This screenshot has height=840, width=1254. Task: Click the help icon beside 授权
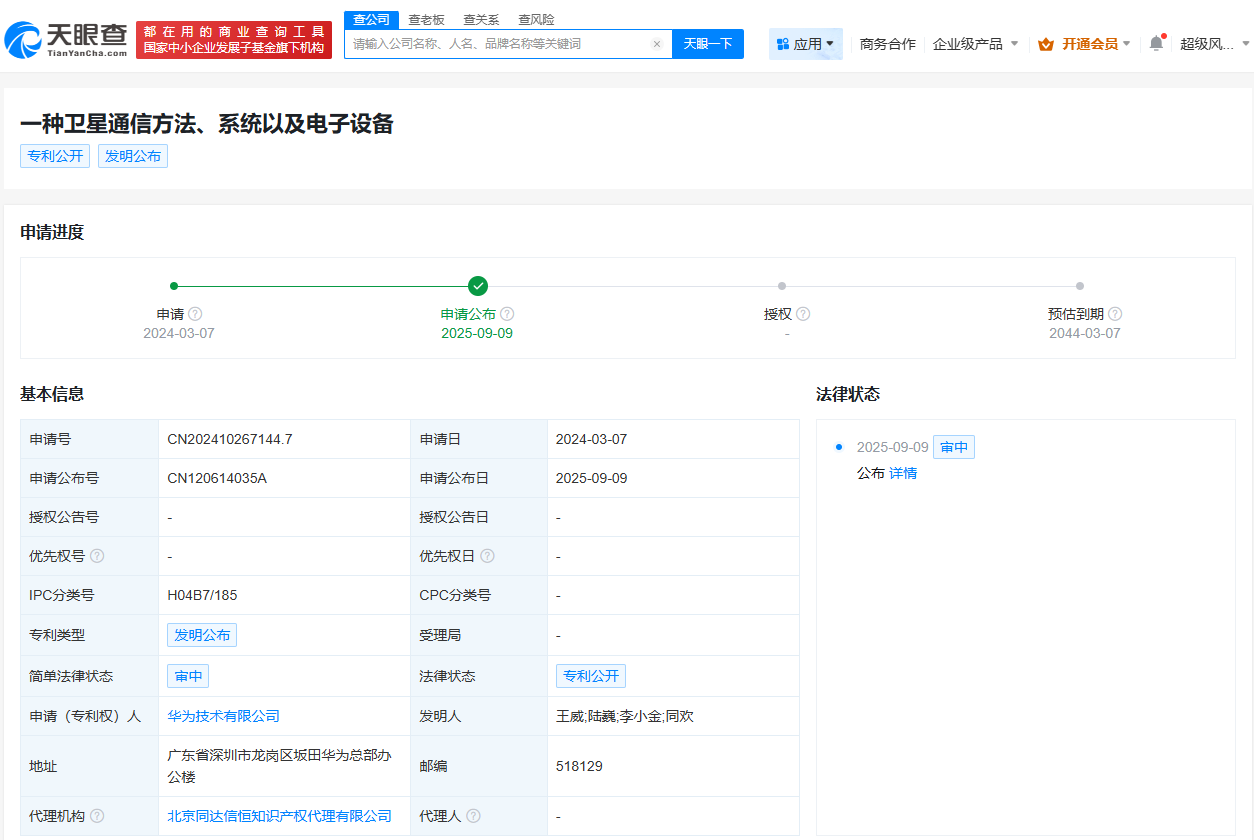803,313
